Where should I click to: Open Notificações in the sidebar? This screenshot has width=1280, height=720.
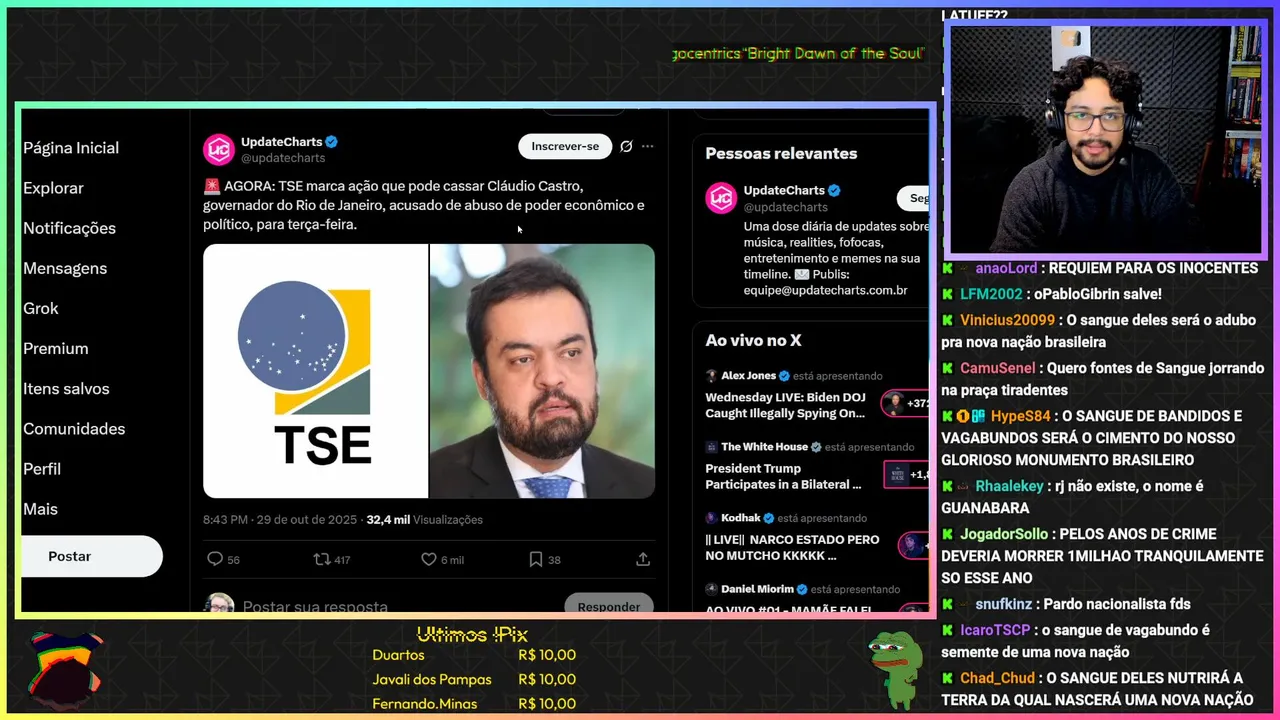[x=69, y=228]
